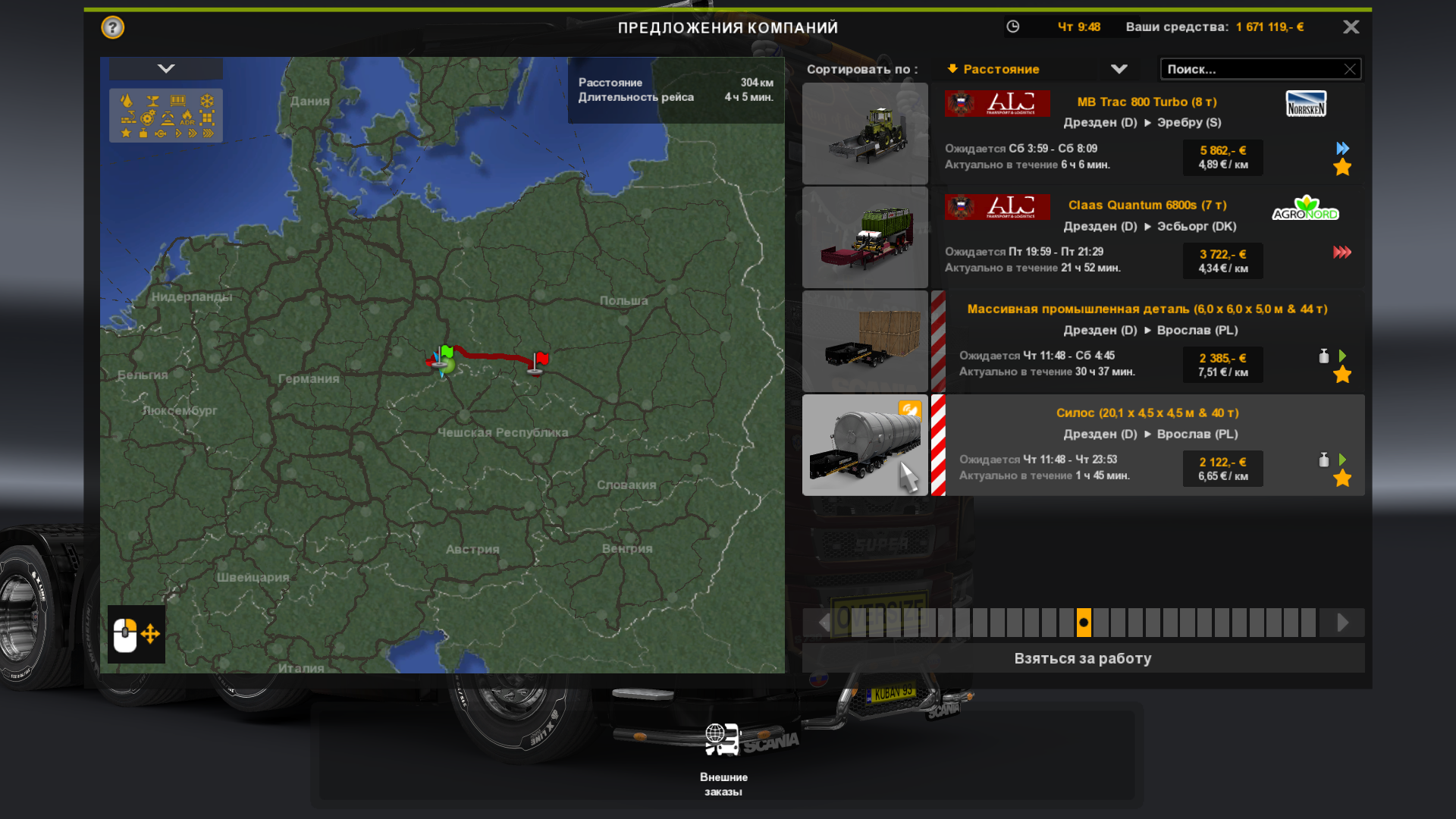This screenshot has width=1456, height=819.
Task: Toggle sort direction arrow next to Расстояние
Action: click(x=952, y=69)
